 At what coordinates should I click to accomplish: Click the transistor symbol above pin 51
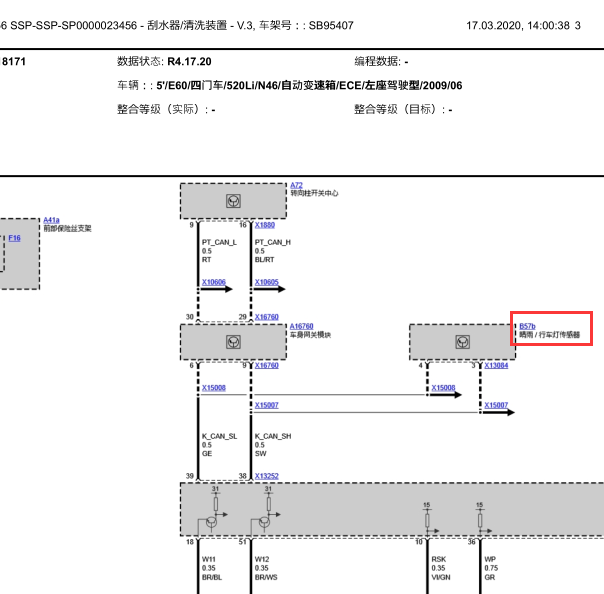[x=264, y=522]
